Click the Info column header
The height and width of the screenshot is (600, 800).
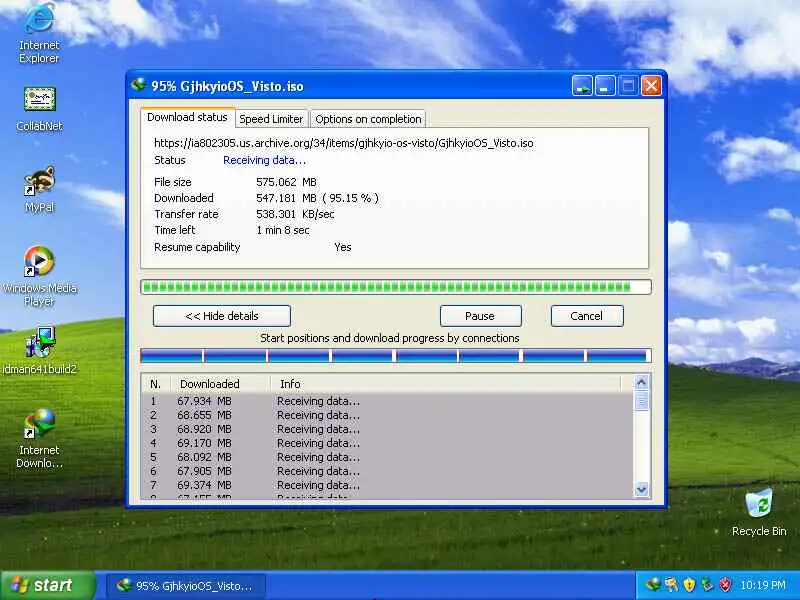click(446, 384)
